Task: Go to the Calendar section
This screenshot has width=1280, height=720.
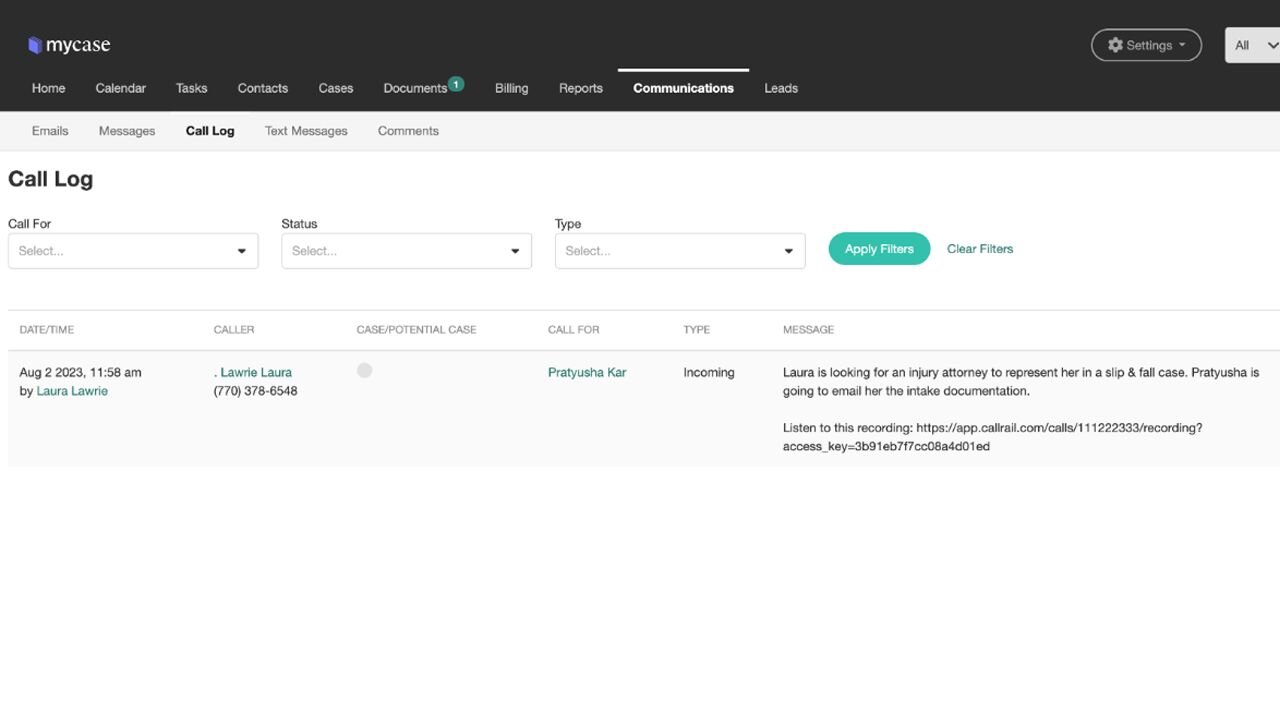Action: [120, 88]
